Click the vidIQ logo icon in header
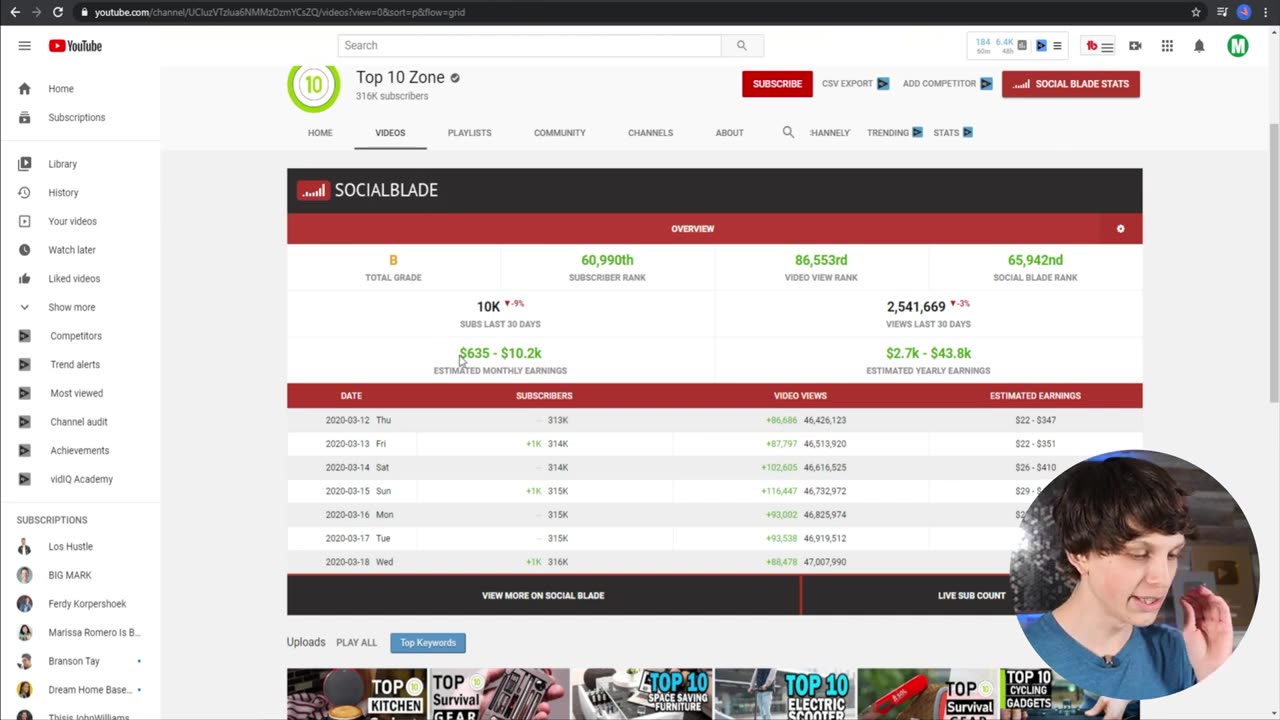The height and width of the screenshot is (720, 1280). tap(1041, 45)
